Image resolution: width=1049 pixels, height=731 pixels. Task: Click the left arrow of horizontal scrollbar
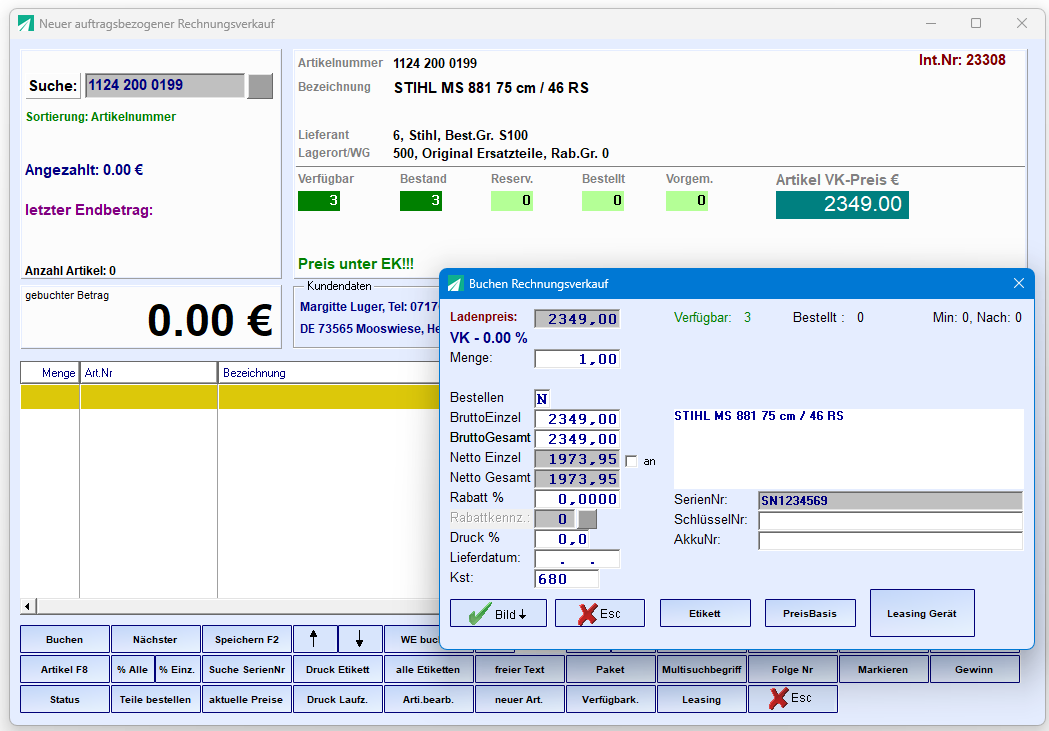(x=27, y=607)
